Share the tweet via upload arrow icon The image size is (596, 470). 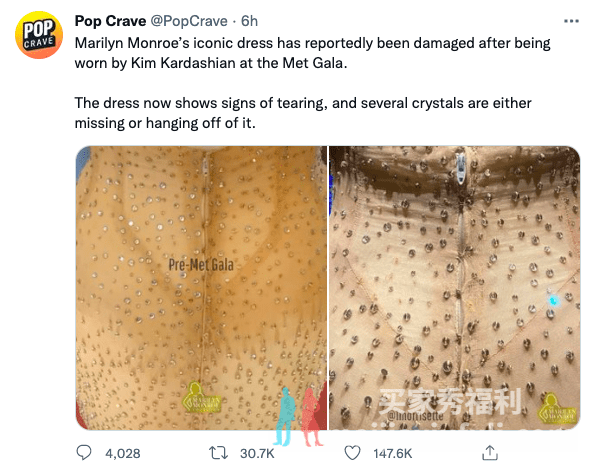tap(490, 453)
